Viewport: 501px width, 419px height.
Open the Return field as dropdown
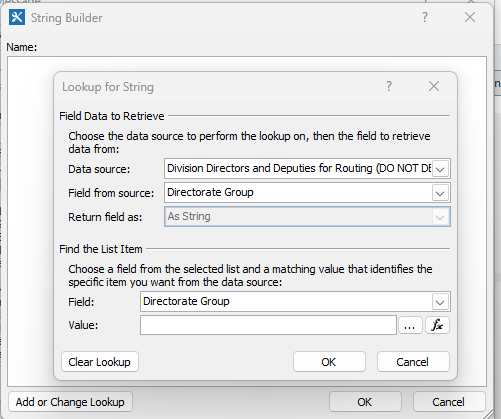coord(307,217)
